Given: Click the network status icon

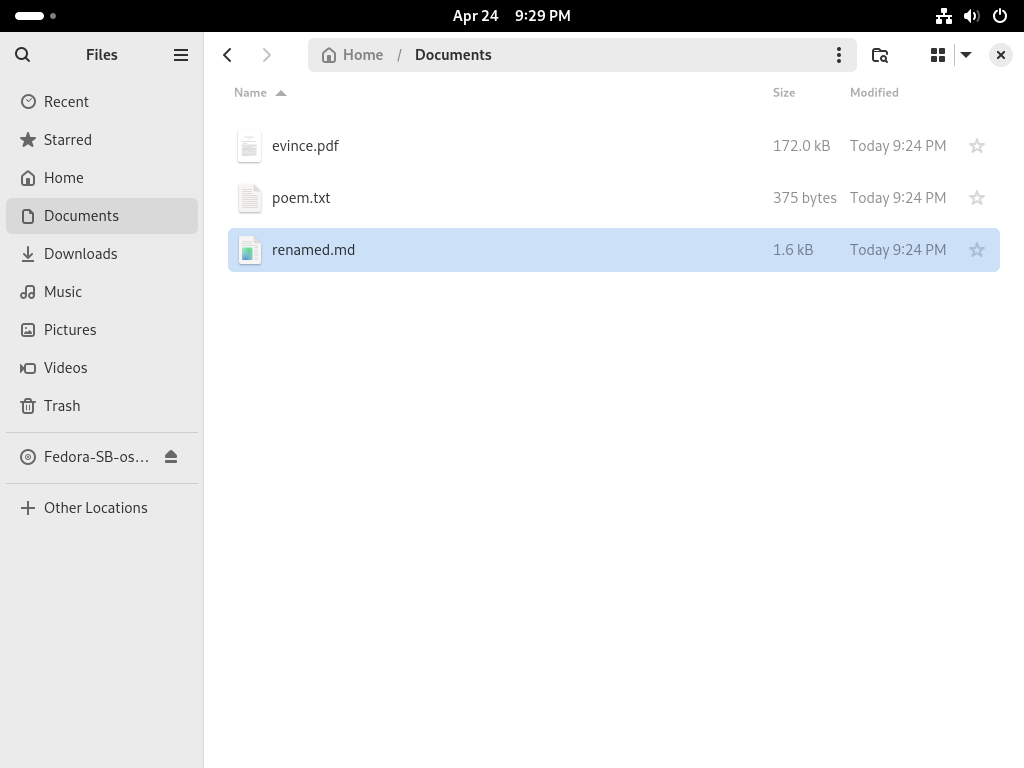Looking at the screenshot, I should coord(944,16).
